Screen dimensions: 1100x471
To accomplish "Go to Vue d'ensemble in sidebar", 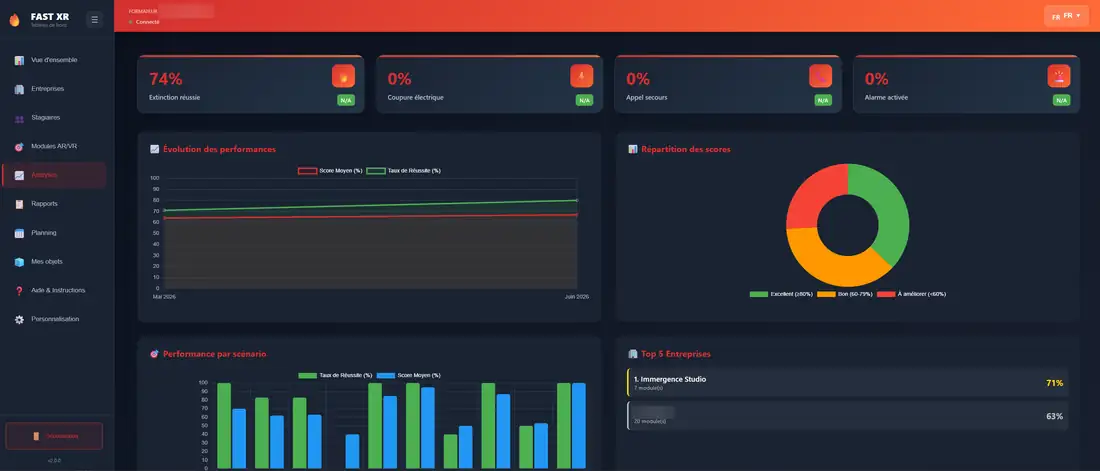I will (54, 60).
